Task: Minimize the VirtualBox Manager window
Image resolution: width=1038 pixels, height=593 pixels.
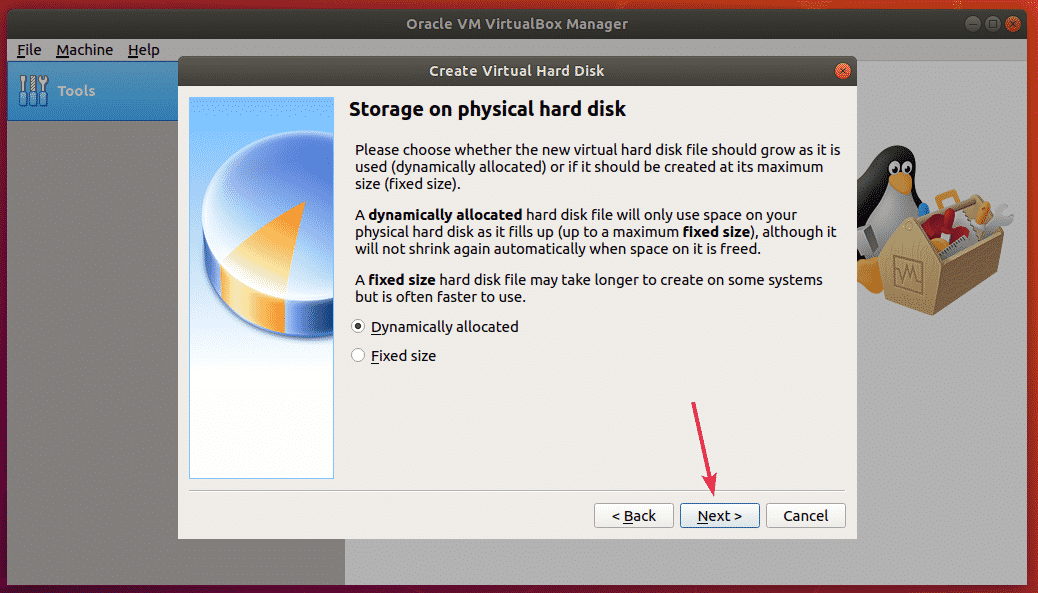Action: coord(973,24)
